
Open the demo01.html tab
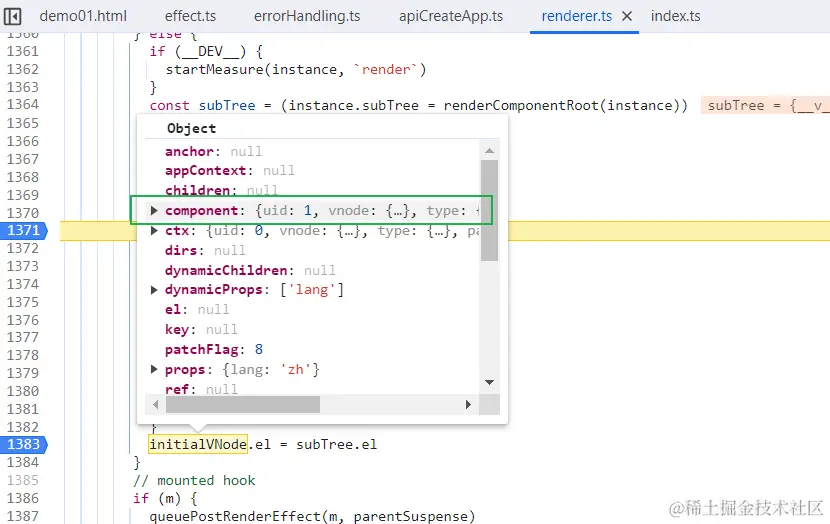[83, 16]
